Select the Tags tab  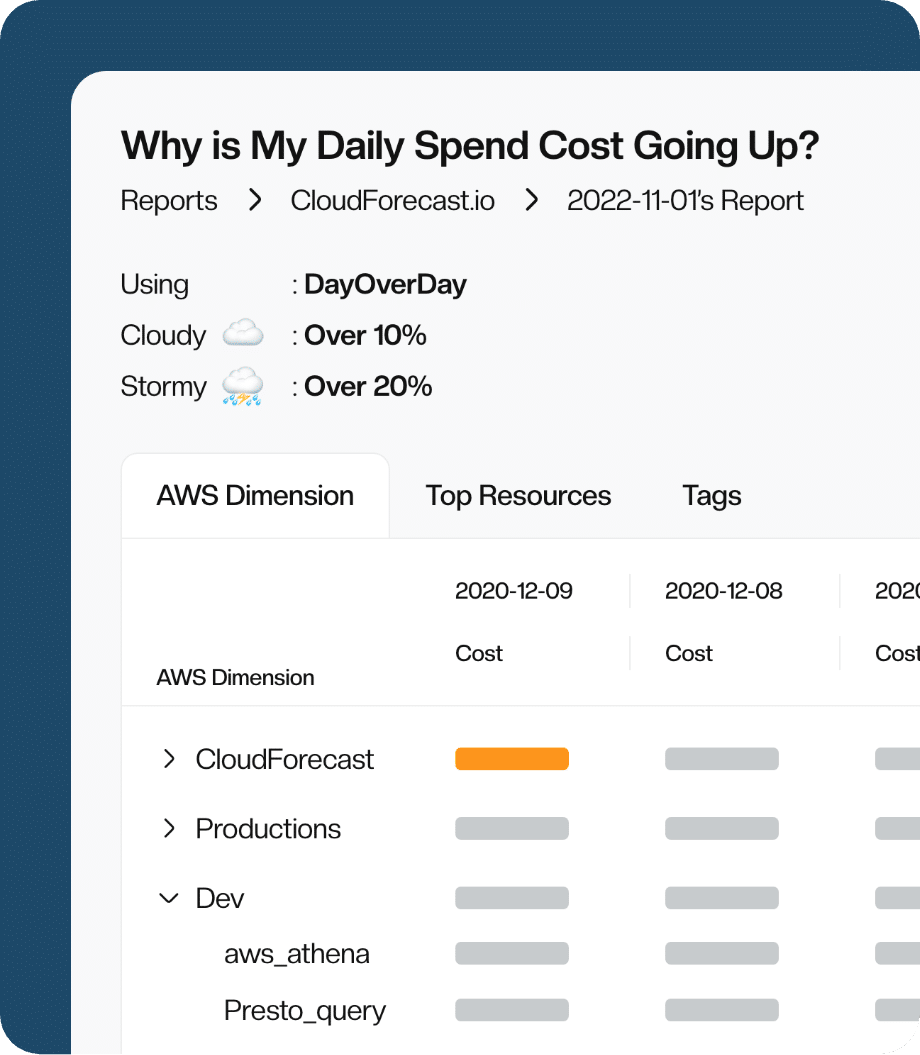(711, 496)
